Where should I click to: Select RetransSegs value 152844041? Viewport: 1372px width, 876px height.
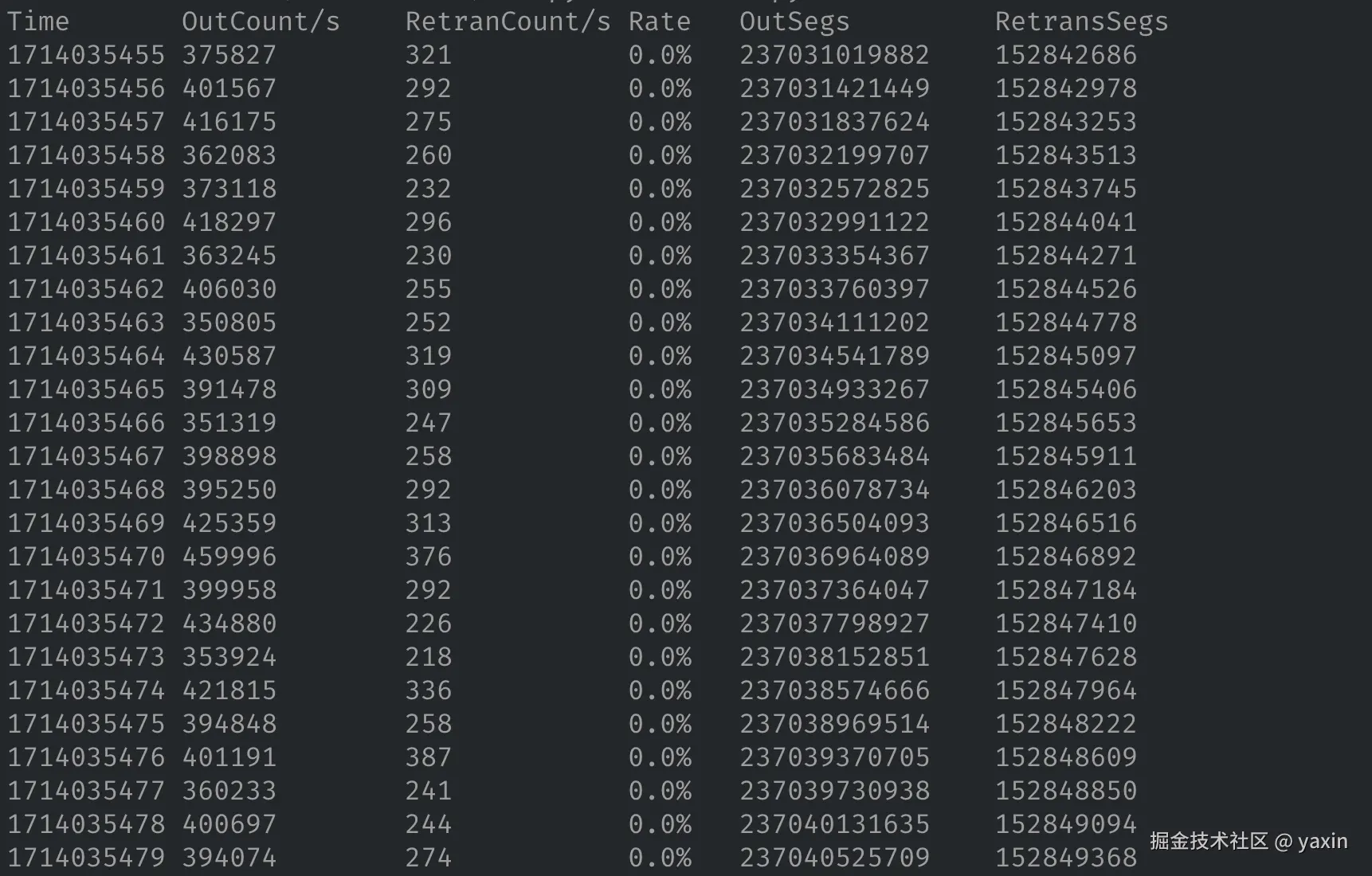(x=1066, y=222)
